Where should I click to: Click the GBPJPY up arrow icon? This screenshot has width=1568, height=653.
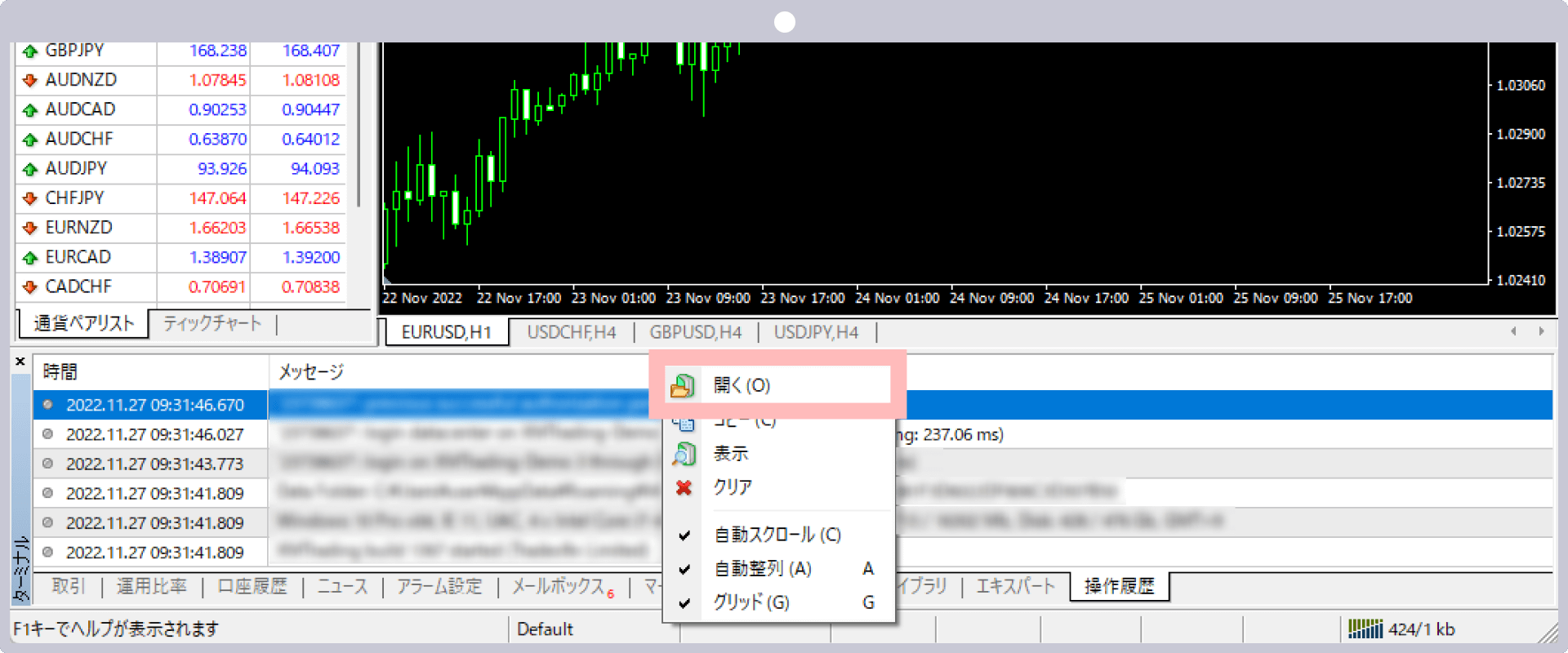coord(30,51)
